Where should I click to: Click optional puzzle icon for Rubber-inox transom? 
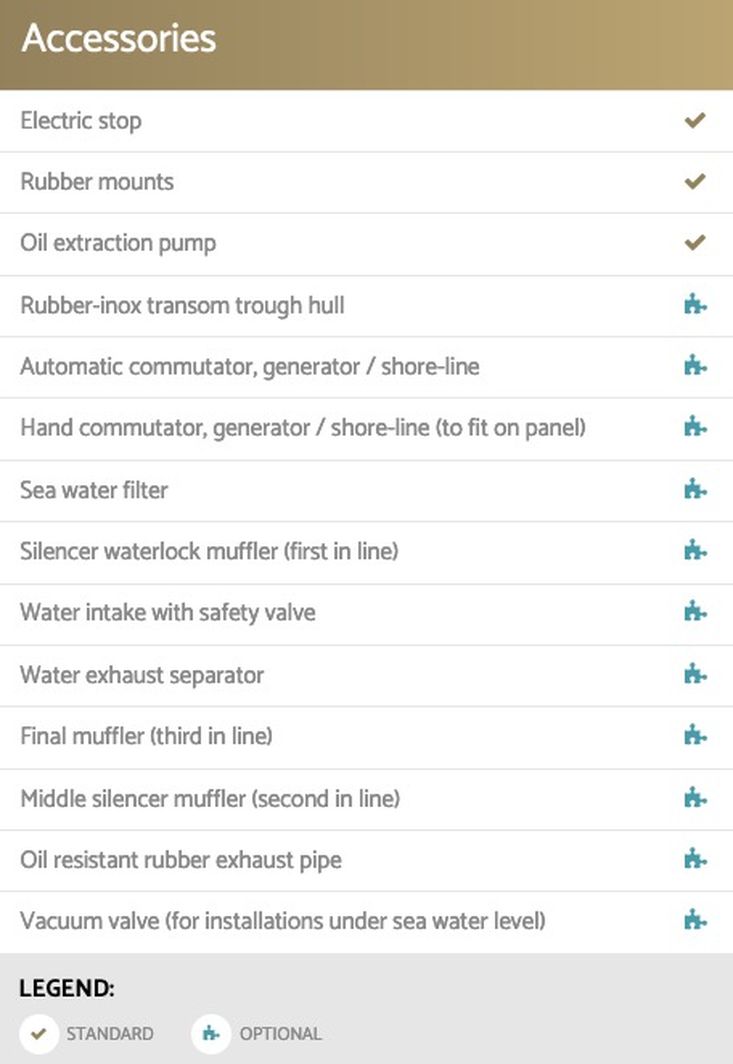click(x=695, y=305)
